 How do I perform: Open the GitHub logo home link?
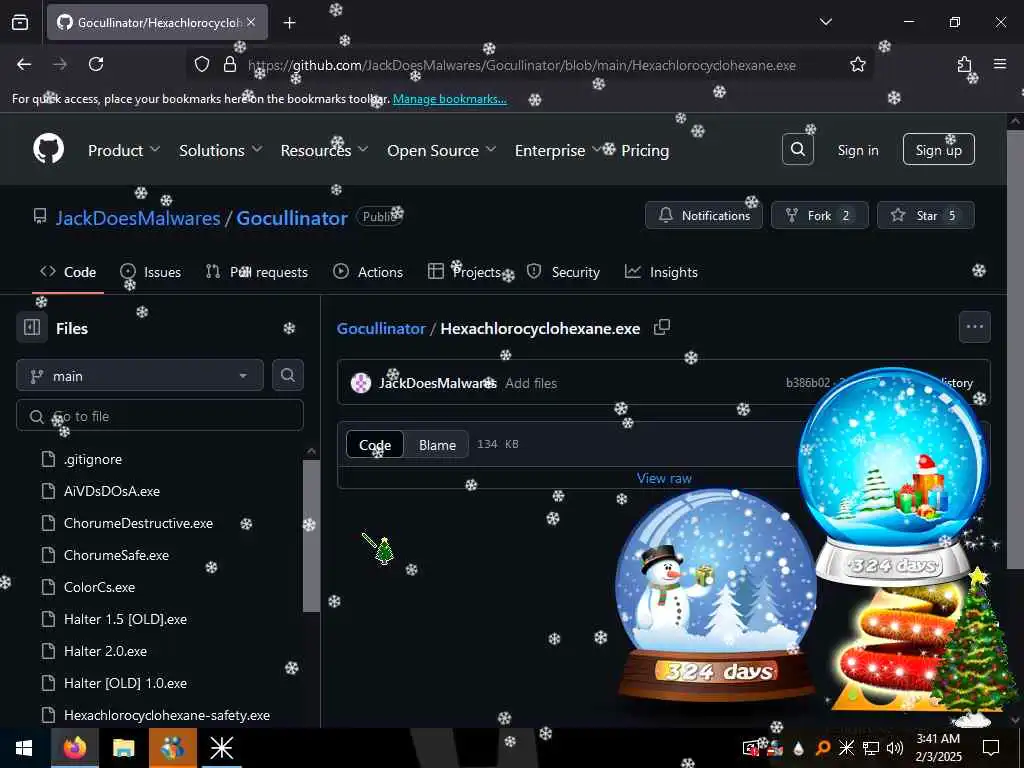(x=49, y=149)
